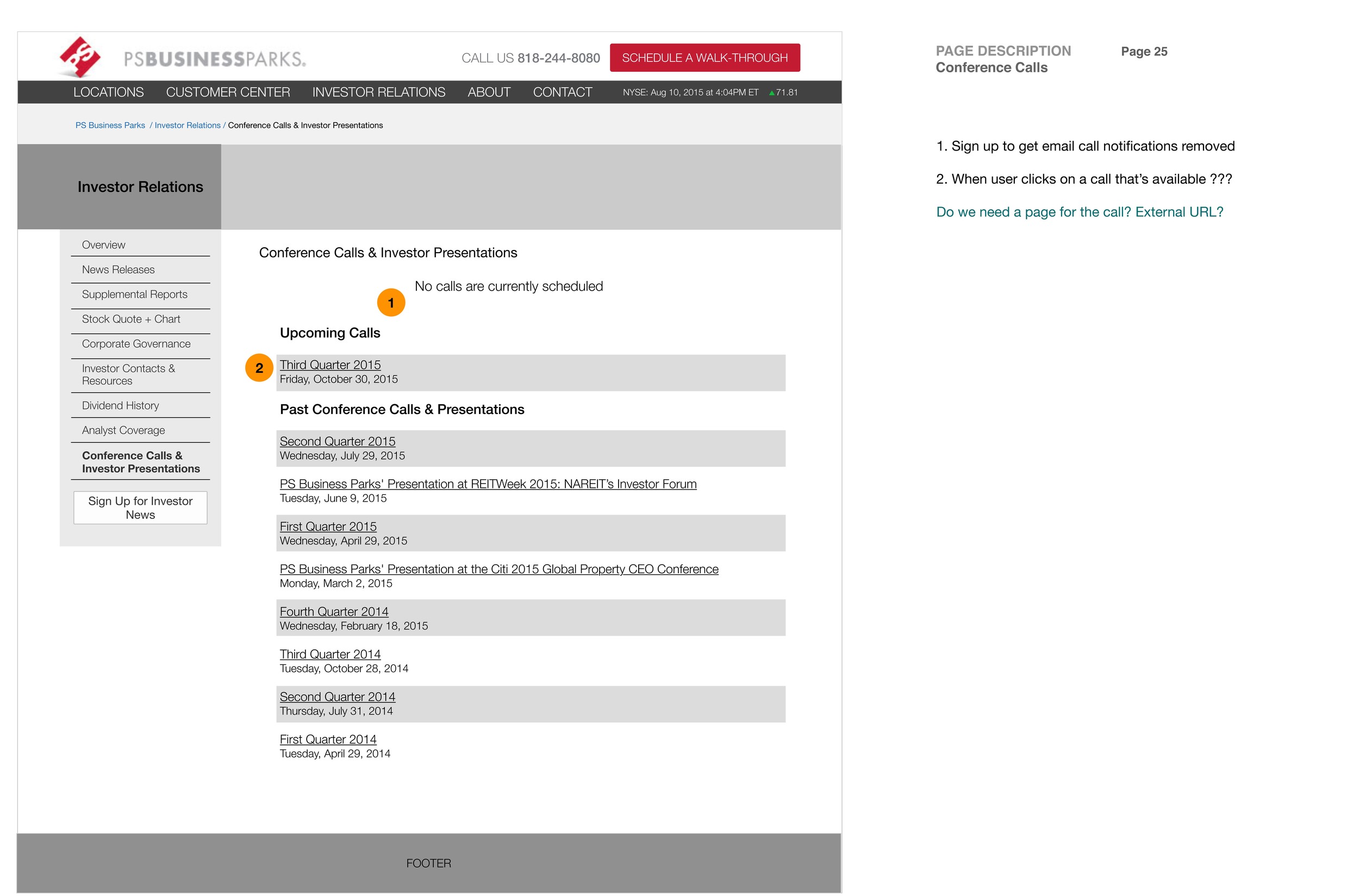Click the 'No calls are currently scheduled' text
Image resolution: width=1359 pixels, height=896 pixels.
click(x=508, y=286)
